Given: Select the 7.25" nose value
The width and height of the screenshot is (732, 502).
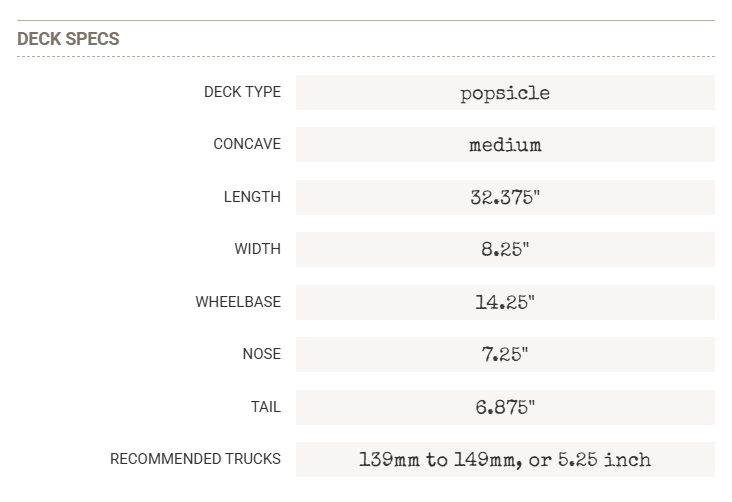Looking at the screenshot, I should tap(505, 354).
